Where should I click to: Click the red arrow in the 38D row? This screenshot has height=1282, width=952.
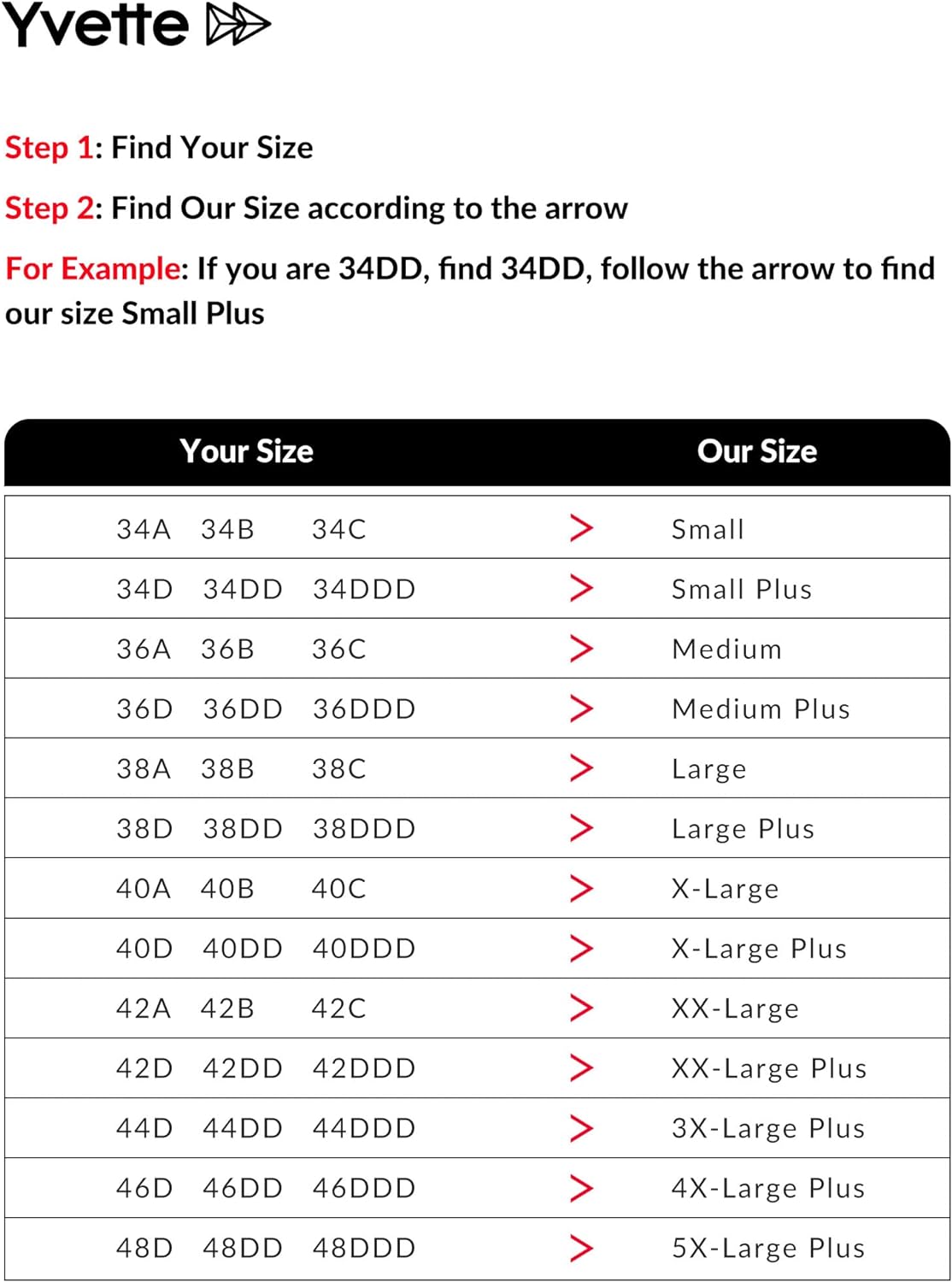point(581,827)
